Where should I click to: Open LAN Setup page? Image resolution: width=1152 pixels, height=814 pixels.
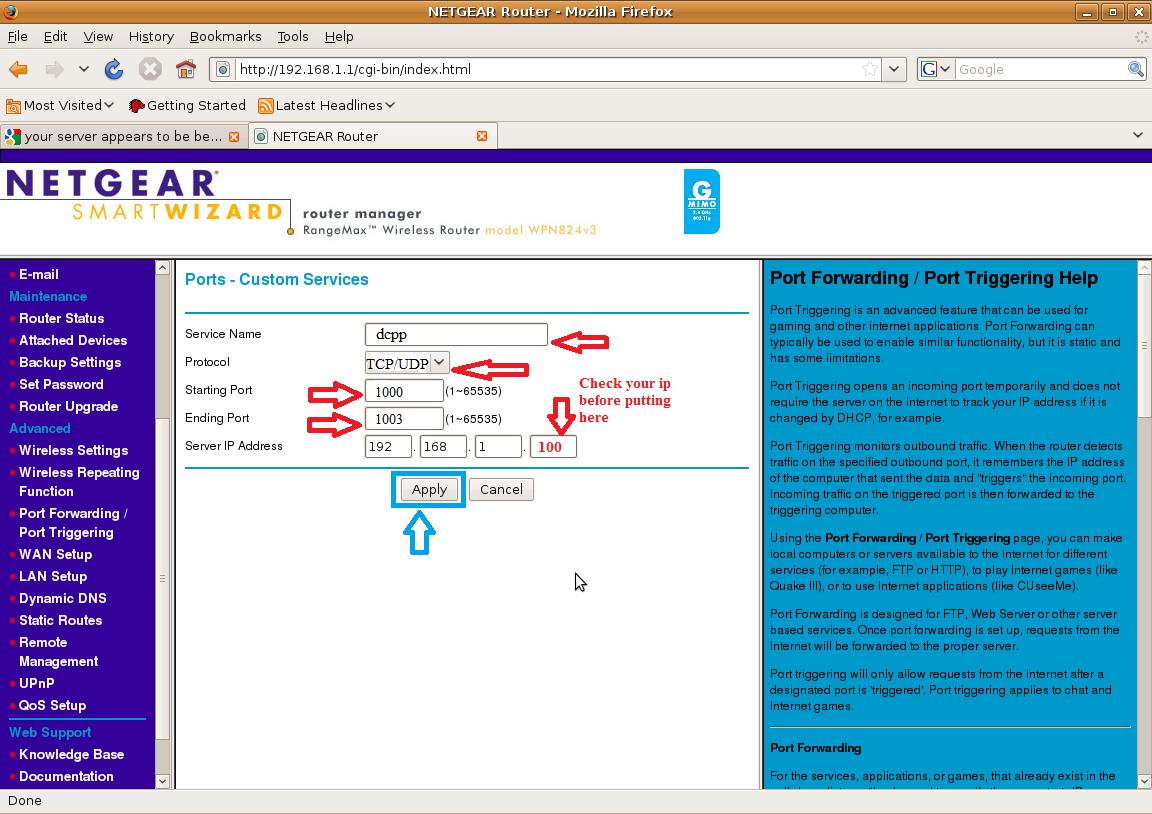coord(53,577)
